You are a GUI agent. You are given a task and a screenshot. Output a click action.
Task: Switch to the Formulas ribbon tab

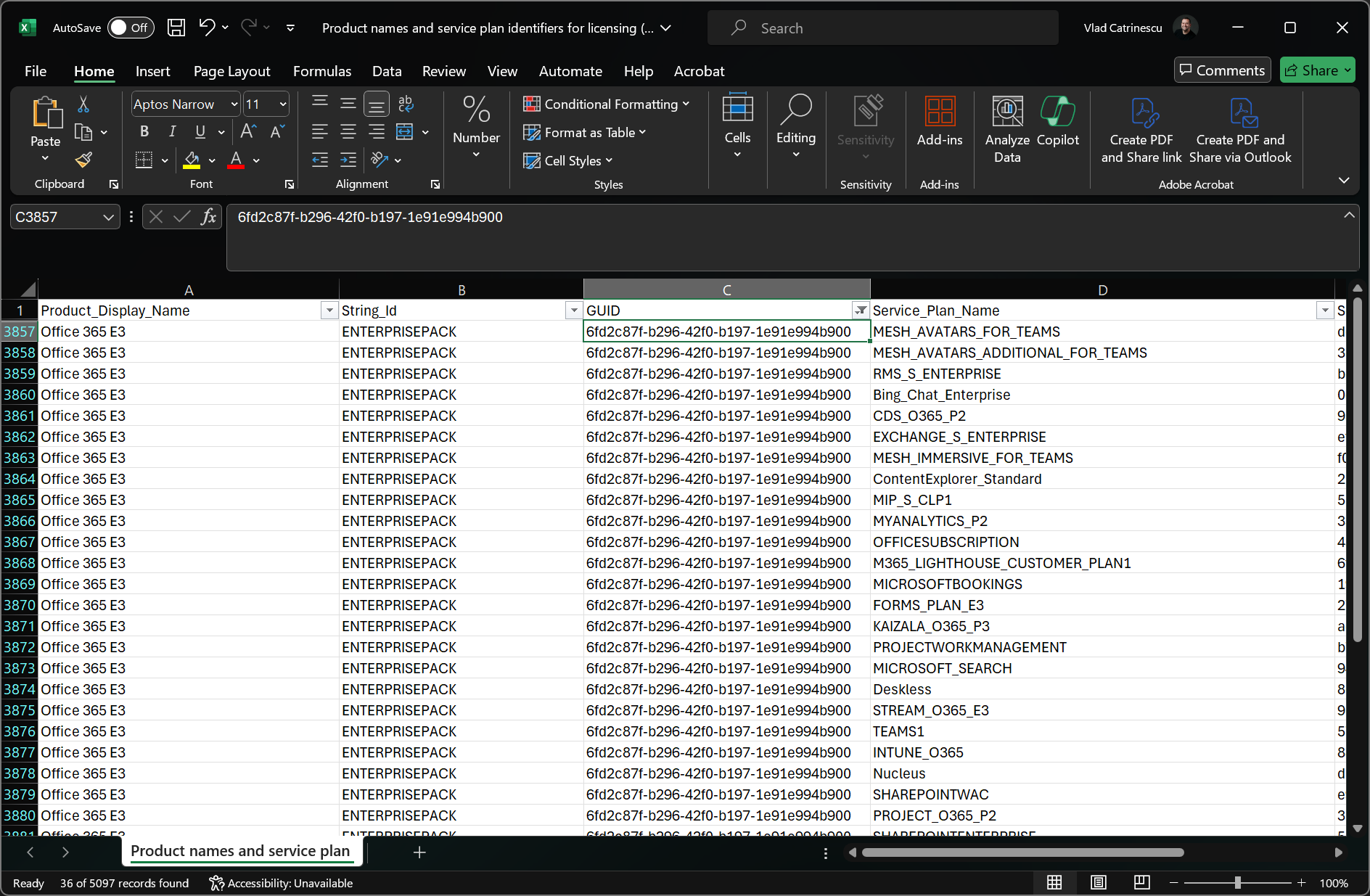[321, 71]
